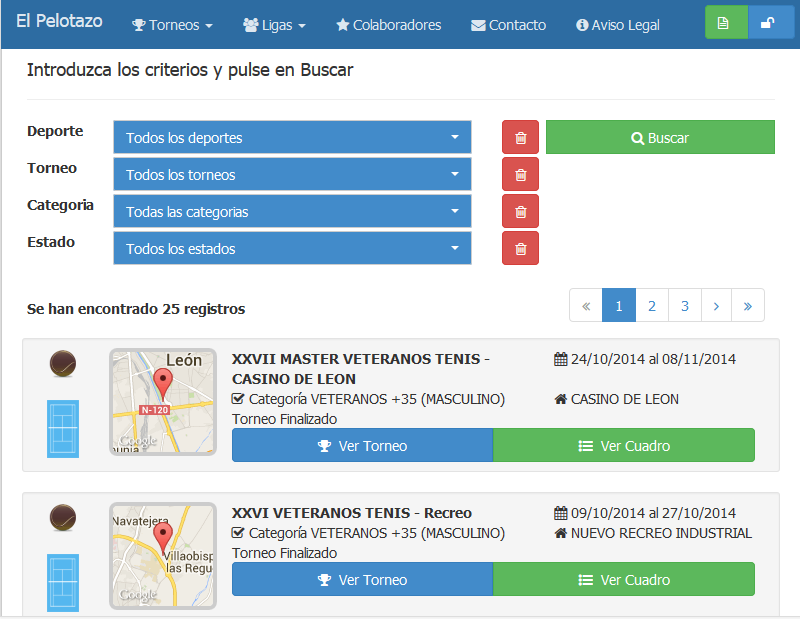Open the Todos los estados dropdown

pyautogui.click(x=292, y=248)
